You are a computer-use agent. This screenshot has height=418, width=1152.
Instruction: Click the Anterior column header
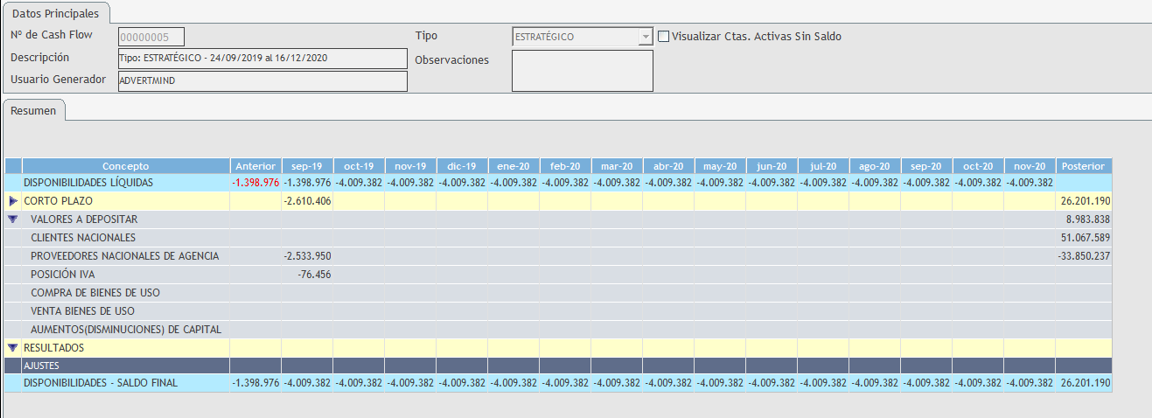[x=255, y=166]
